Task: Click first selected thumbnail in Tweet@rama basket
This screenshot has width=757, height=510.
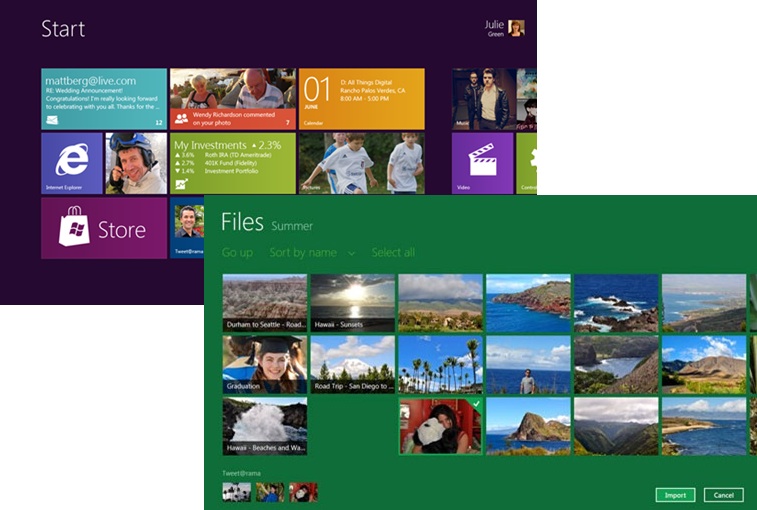Action: pyautogui.click(x=237, y=492)
